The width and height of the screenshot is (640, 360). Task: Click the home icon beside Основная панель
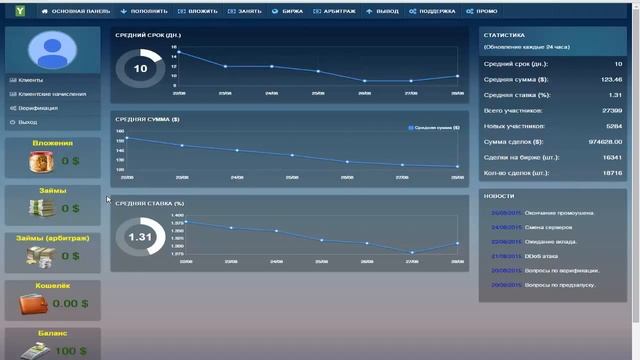[x=45, y=11]
